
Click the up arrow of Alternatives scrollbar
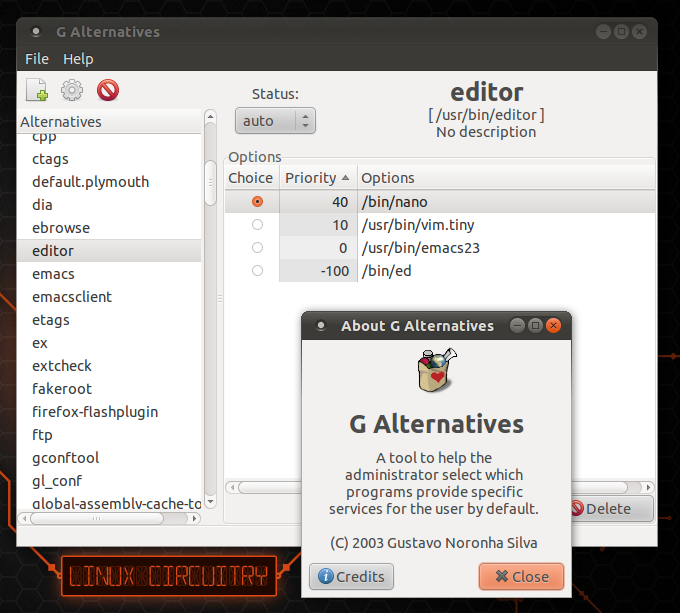[x=210, y=116]
